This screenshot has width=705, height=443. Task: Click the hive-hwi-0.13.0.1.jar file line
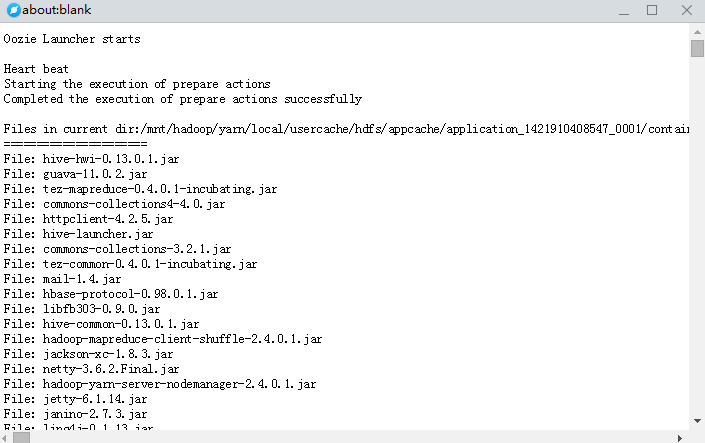coord(91,159)
